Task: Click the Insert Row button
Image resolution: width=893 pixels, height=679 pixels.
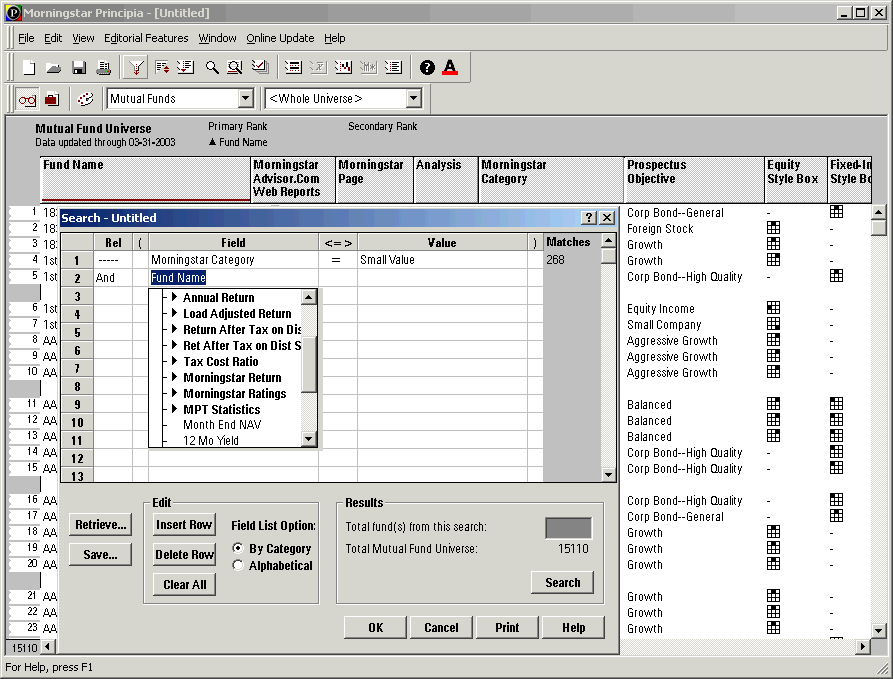Action: [x=184, y=525]
